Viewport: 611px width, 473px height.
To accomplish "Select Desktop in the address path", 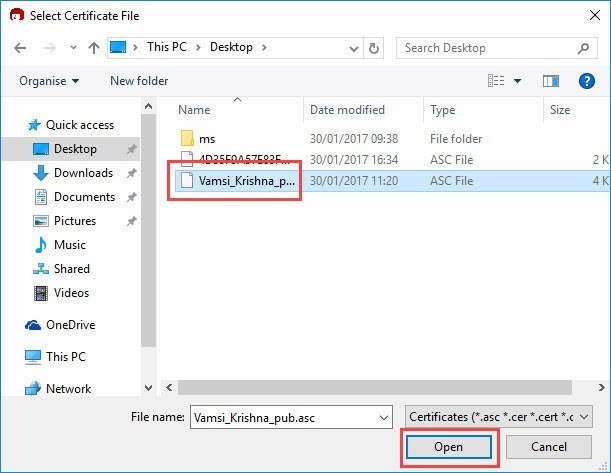I will pyautogui.click(x=231, y=47).
